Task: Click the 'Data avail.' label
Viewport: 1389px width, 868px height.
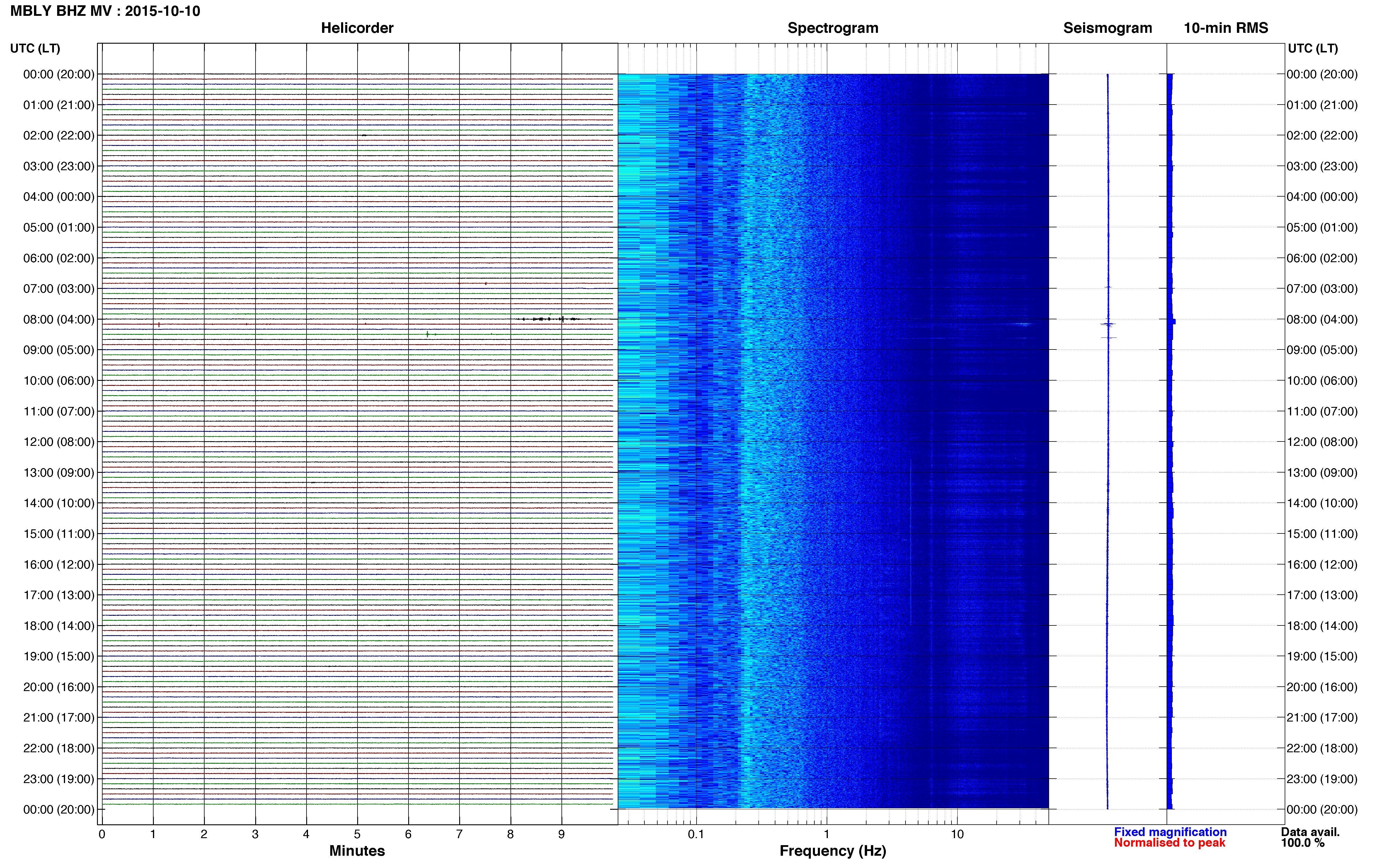Action: coord(1310,832)
